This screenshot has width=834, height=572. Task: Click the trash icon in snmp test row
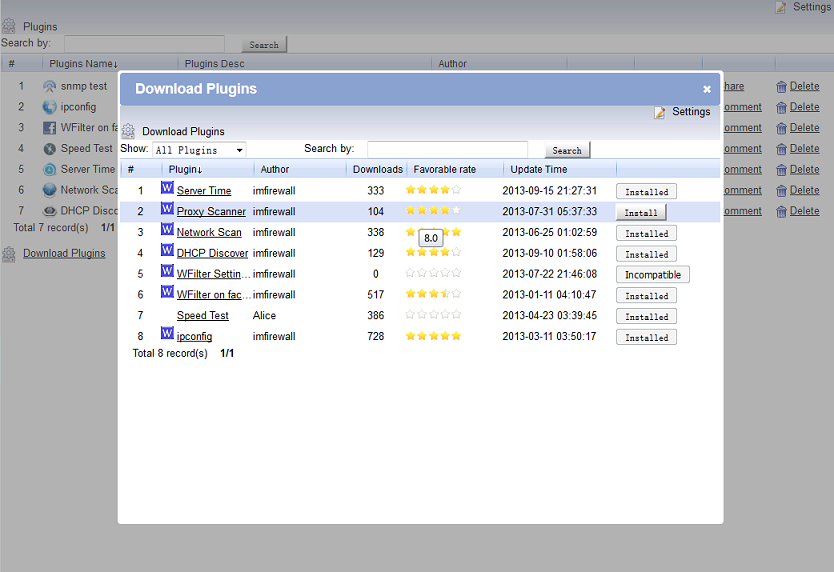point(781,87)
